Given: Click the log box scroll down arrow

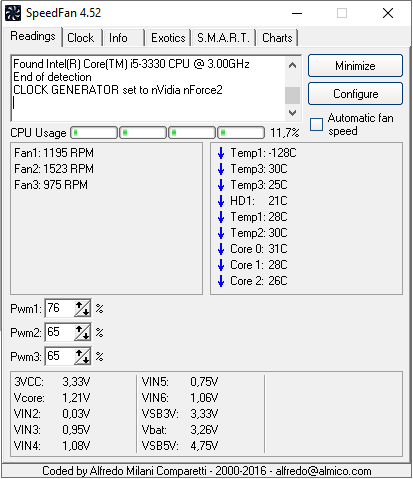Looking at the screenshot, I should click(x=292, y=113).
